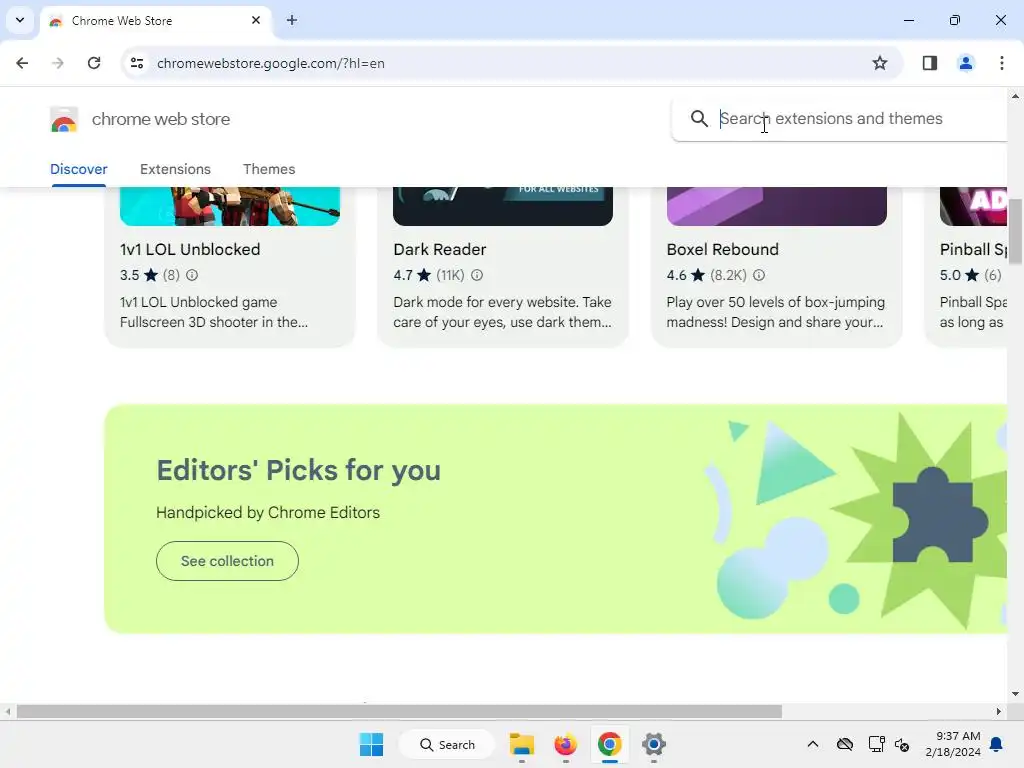Click the 'Handpicked by Chrome Editors' text

[268, 513]
